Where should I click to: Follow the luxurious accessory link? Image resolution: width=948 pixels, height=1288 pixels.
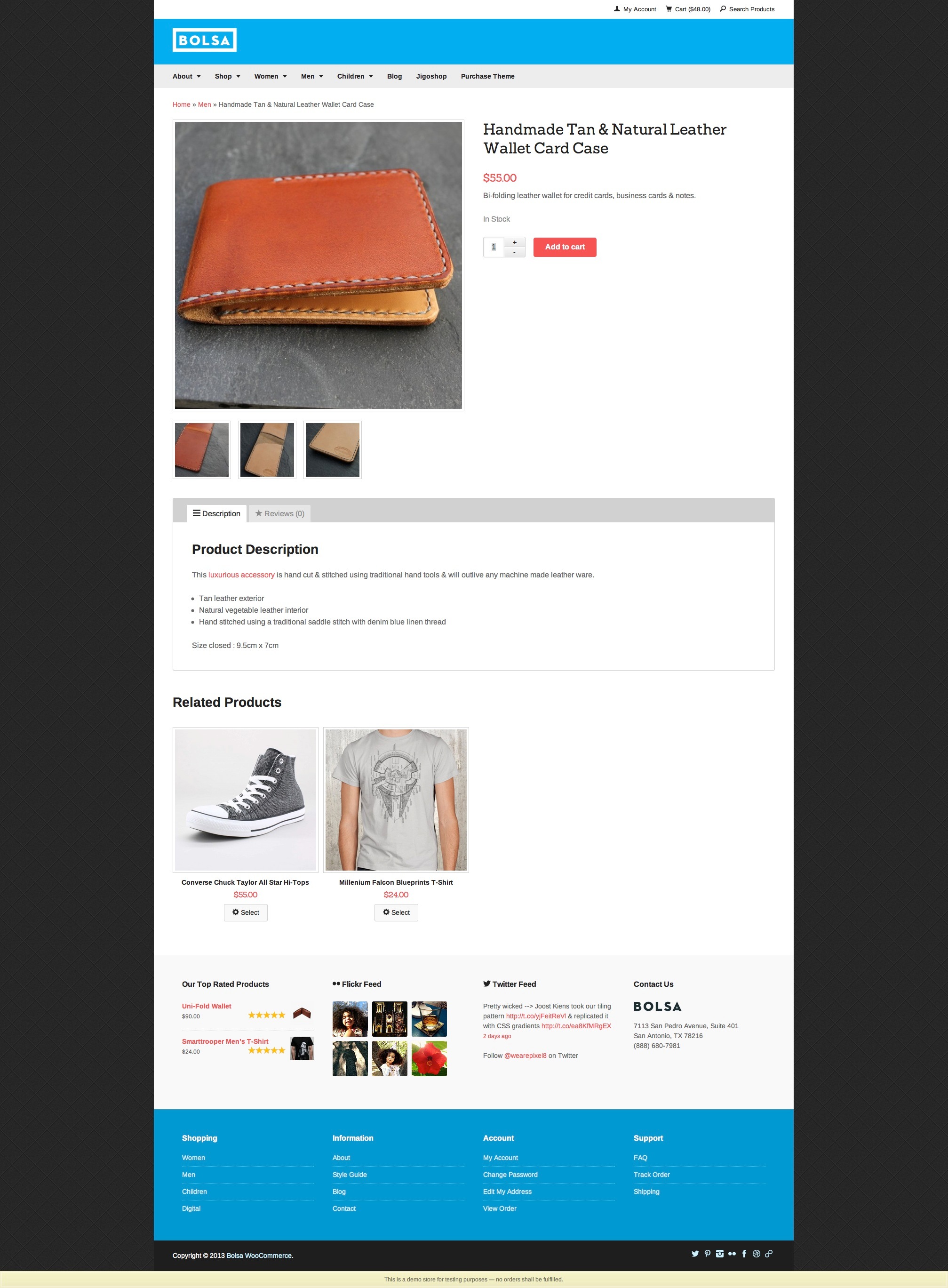coord(241,575)
